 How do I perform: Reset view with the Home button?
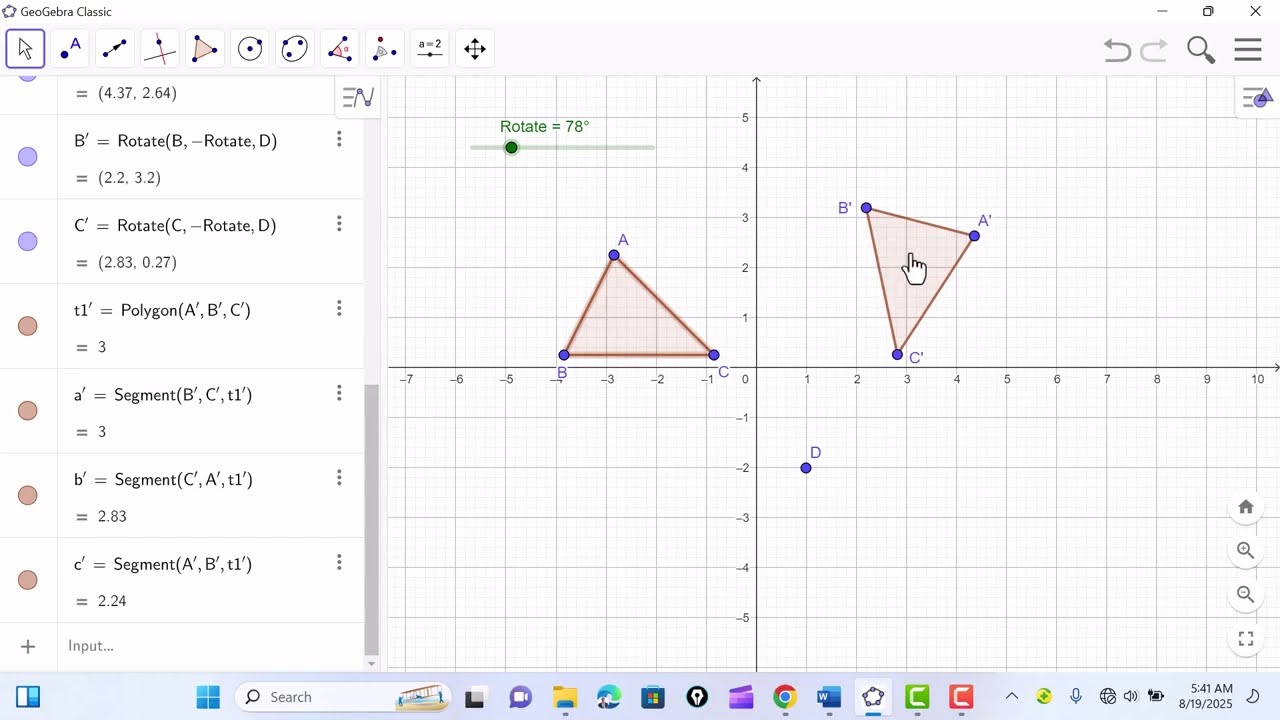pos(1246,507)
